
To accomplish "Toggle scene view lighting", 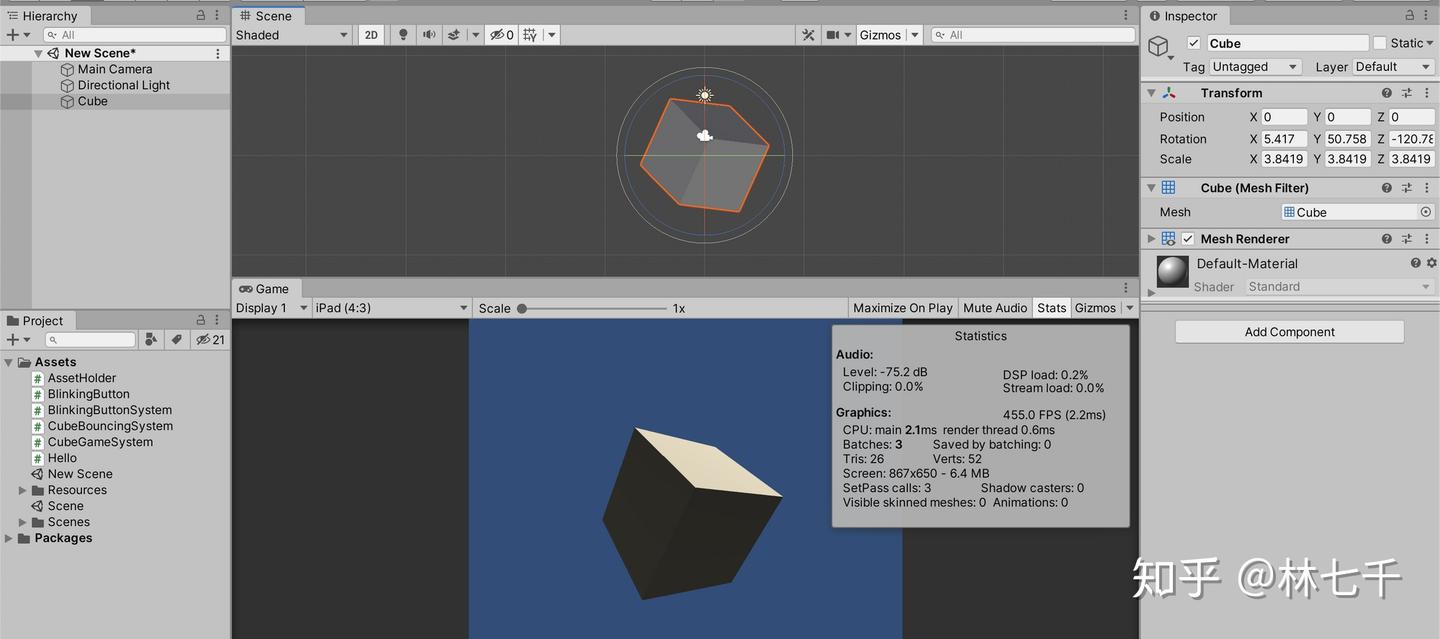I will [x=402, y=34].
